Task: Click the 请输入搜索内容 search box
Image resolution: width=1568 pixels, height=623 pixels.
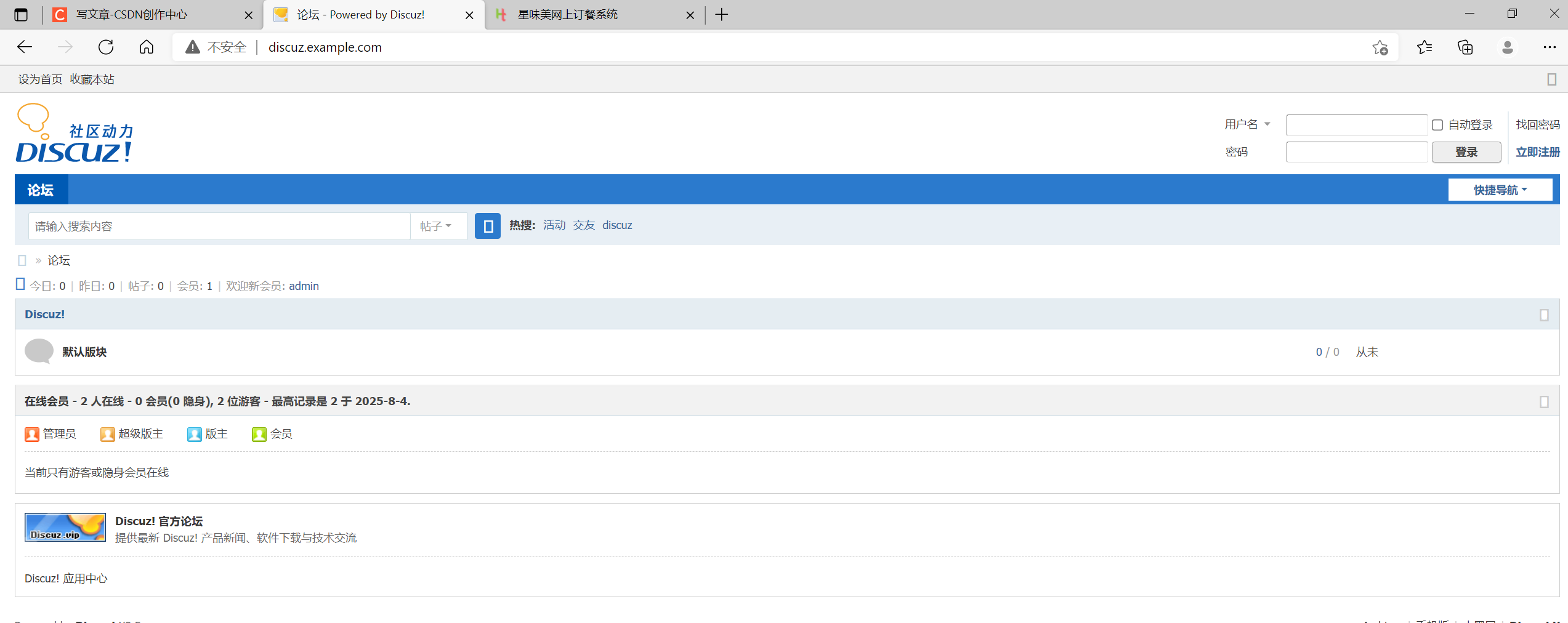Action: [x=219, y=226]
